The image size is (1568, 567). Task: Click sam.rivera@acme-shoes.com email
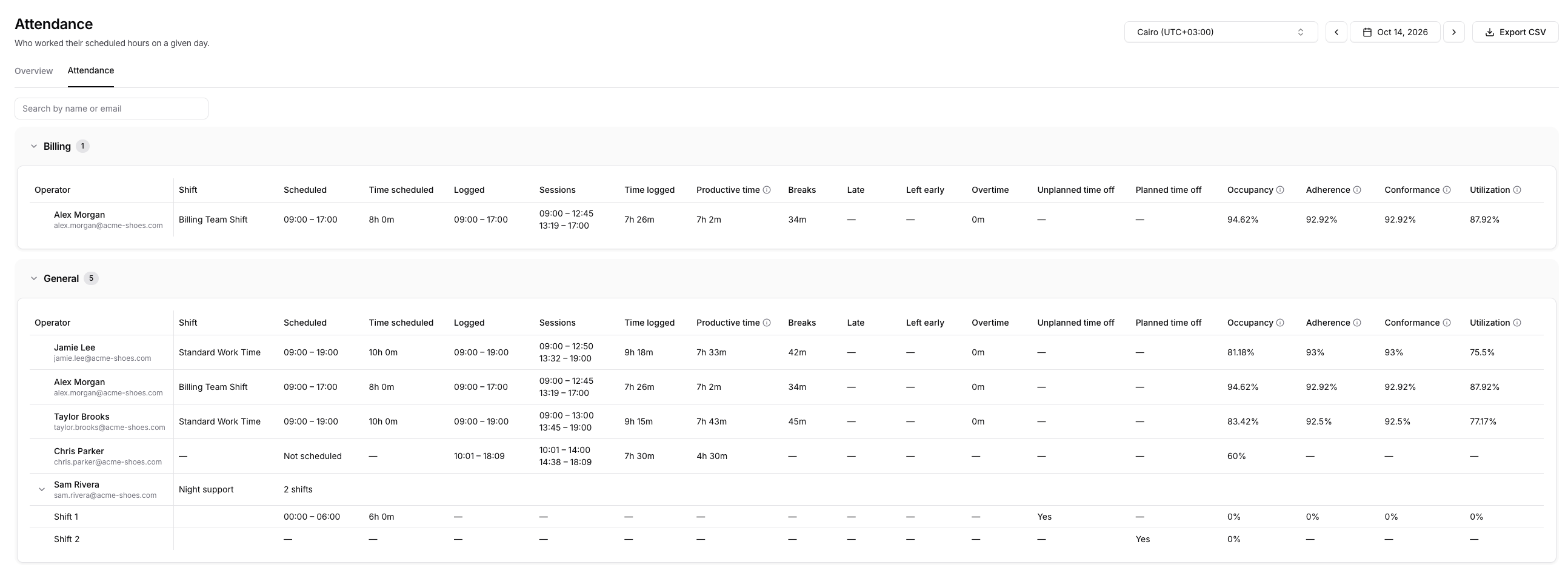pyautogui.click(x=105, y=495)
